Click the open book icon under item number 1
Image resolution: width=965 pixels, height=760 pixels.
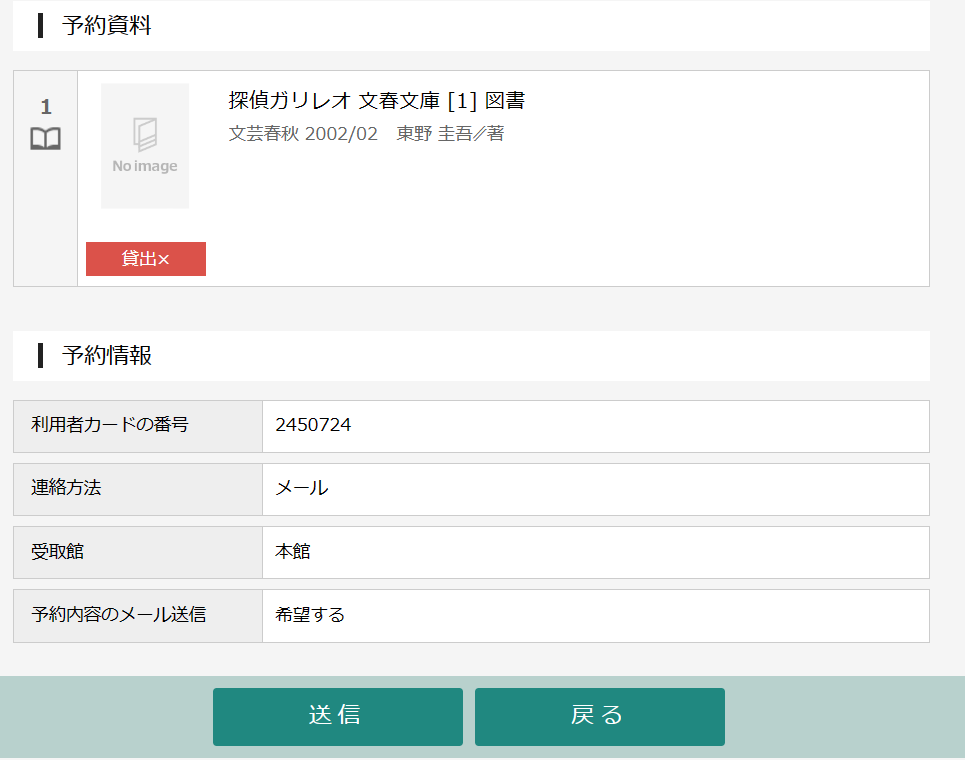[45, 139]
